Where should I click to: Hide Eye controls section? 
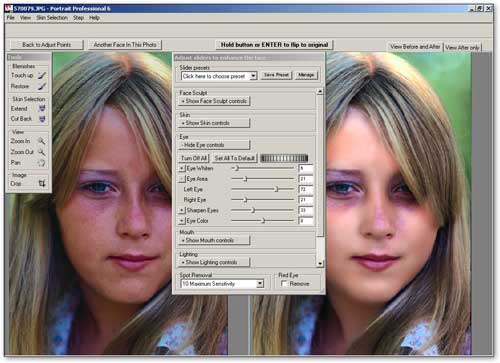pos(214,145)
